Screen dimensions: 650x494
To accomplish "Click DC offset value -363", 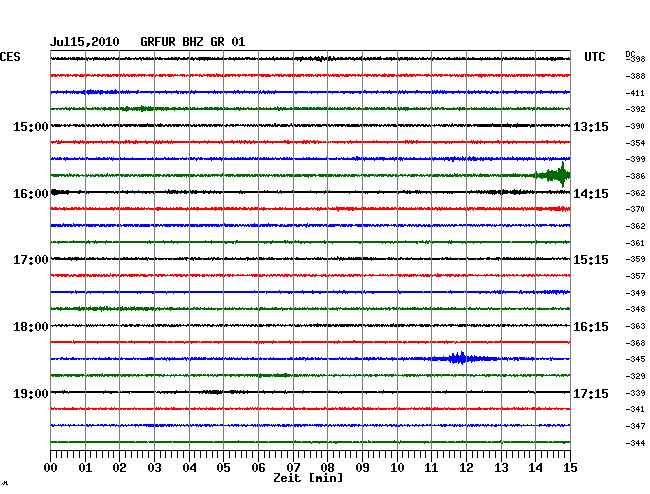I will click(635, 326).
